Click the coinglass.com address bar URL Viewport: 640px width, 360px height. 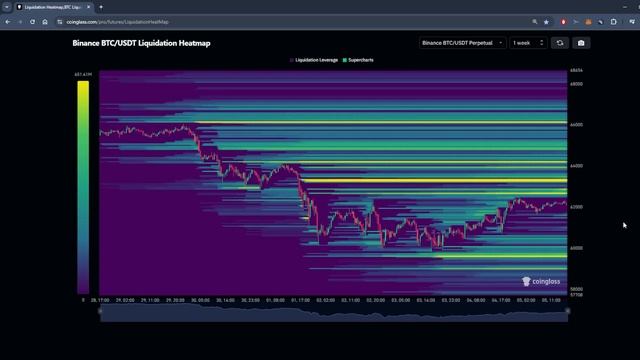pyautogui.click(x=118, y=22)
